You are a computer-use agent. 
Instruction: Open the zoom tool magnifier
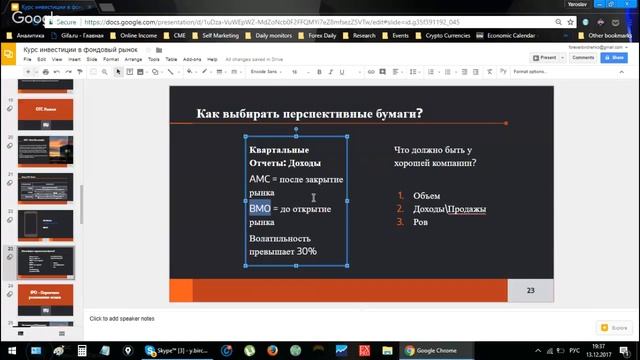point(105,72)
